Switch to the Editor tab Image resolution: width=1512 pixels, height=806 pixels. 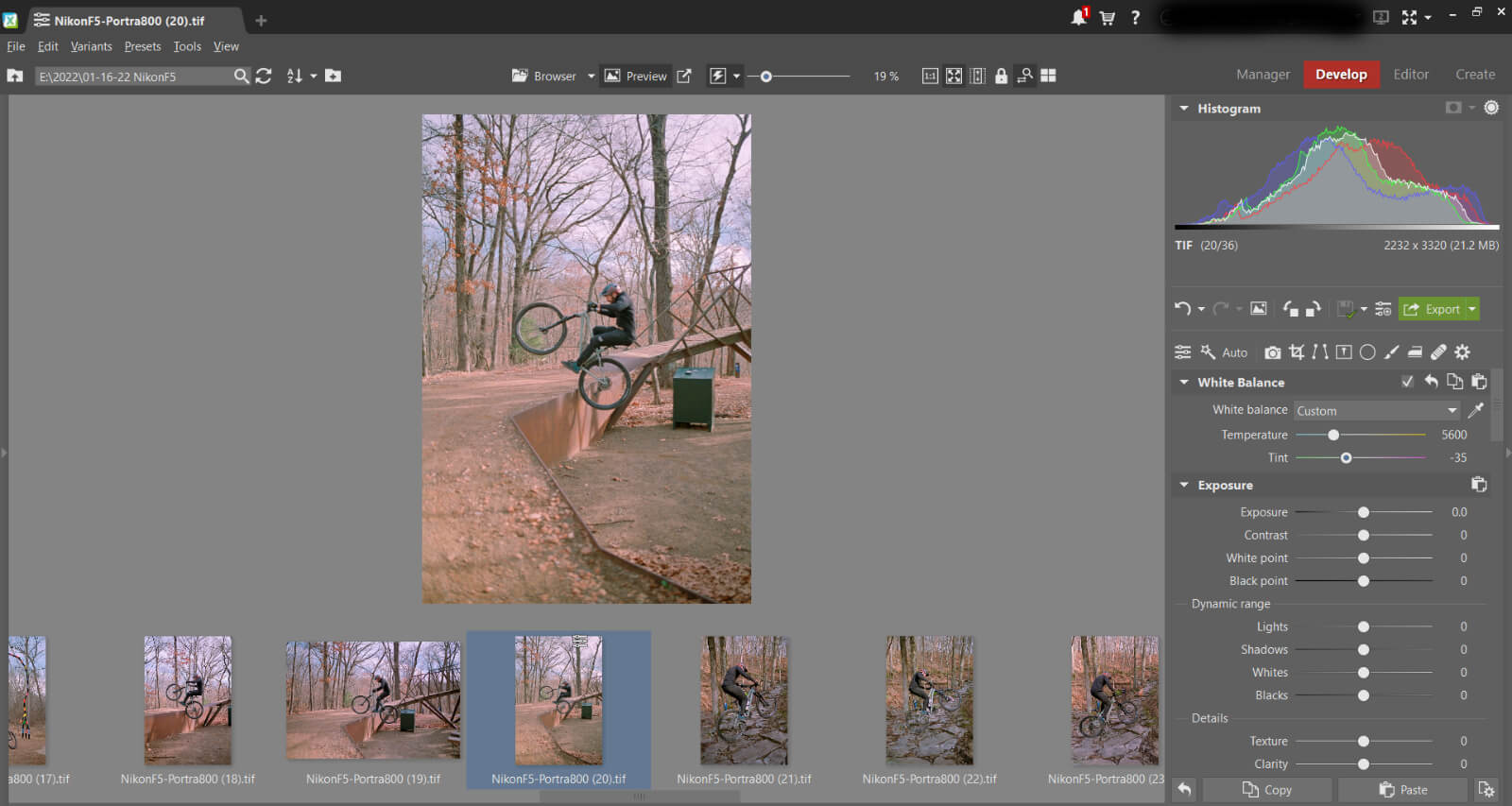(x=1411, y=75)
